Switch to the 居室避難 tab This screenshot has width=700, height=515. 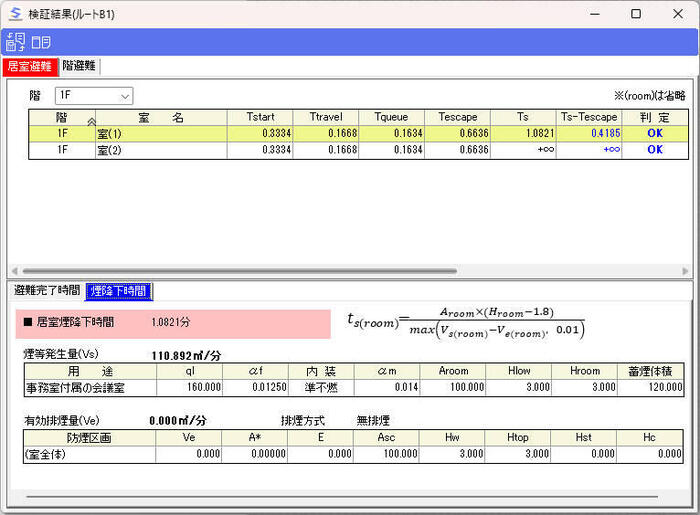(x=30, y=66)
